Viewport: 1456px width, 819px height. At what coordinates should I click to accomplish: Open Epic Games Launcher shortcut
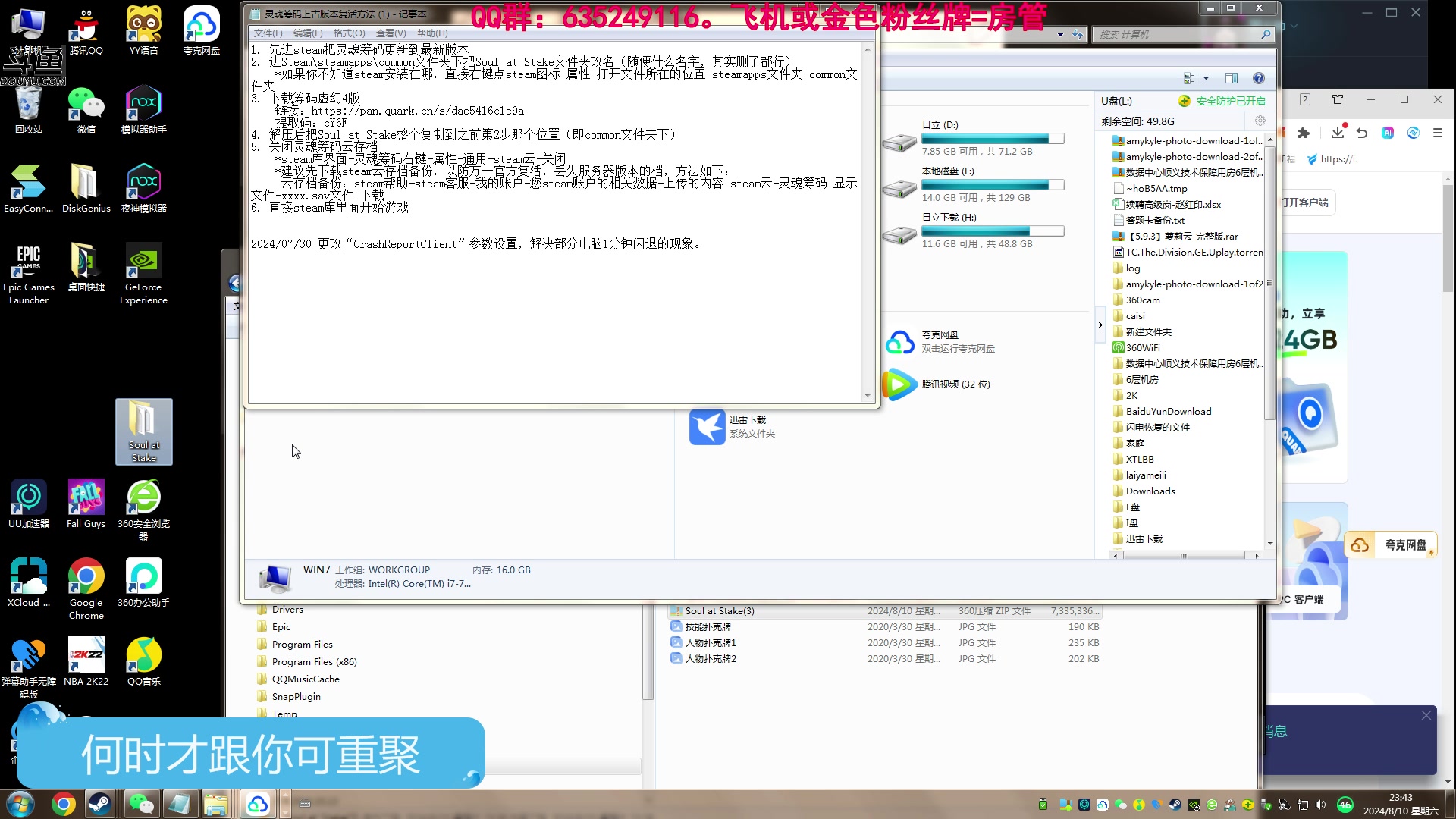(28, 273)
